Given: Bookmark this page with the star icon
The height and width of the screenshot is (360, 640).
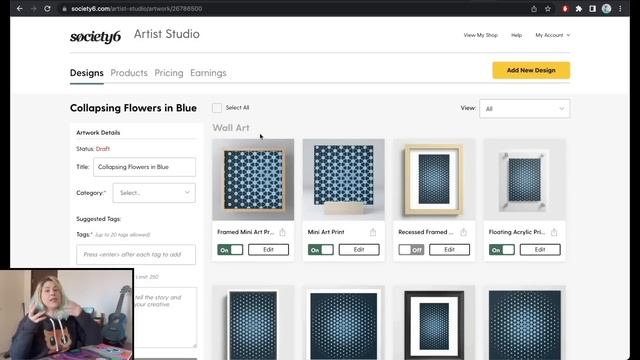Looking at the screenshot, I should pos(548,9).
